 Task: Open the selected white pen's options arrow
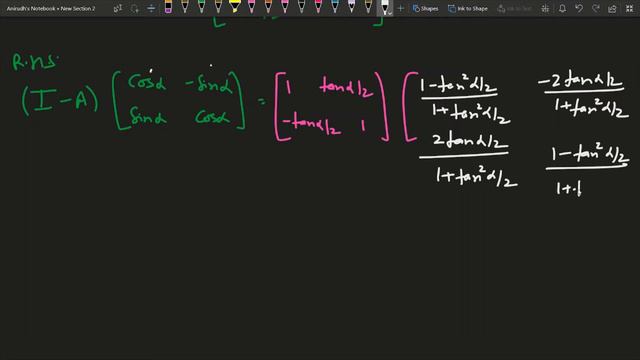point(390,13)
